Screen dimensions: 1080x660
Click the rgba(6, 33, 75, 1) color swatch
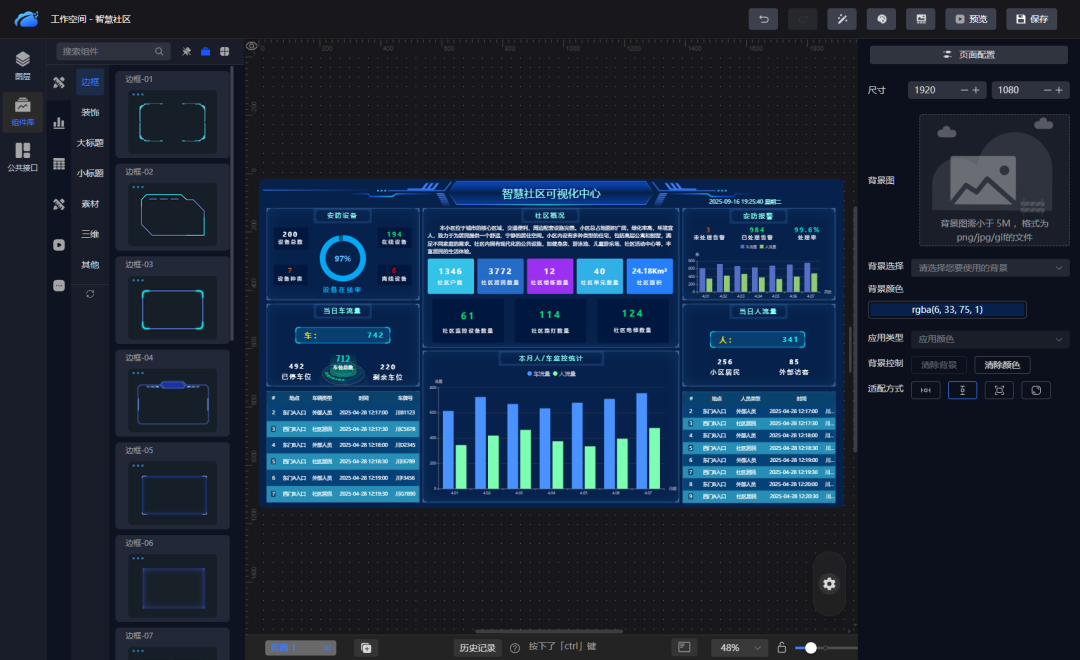click(x=947, y=310)
